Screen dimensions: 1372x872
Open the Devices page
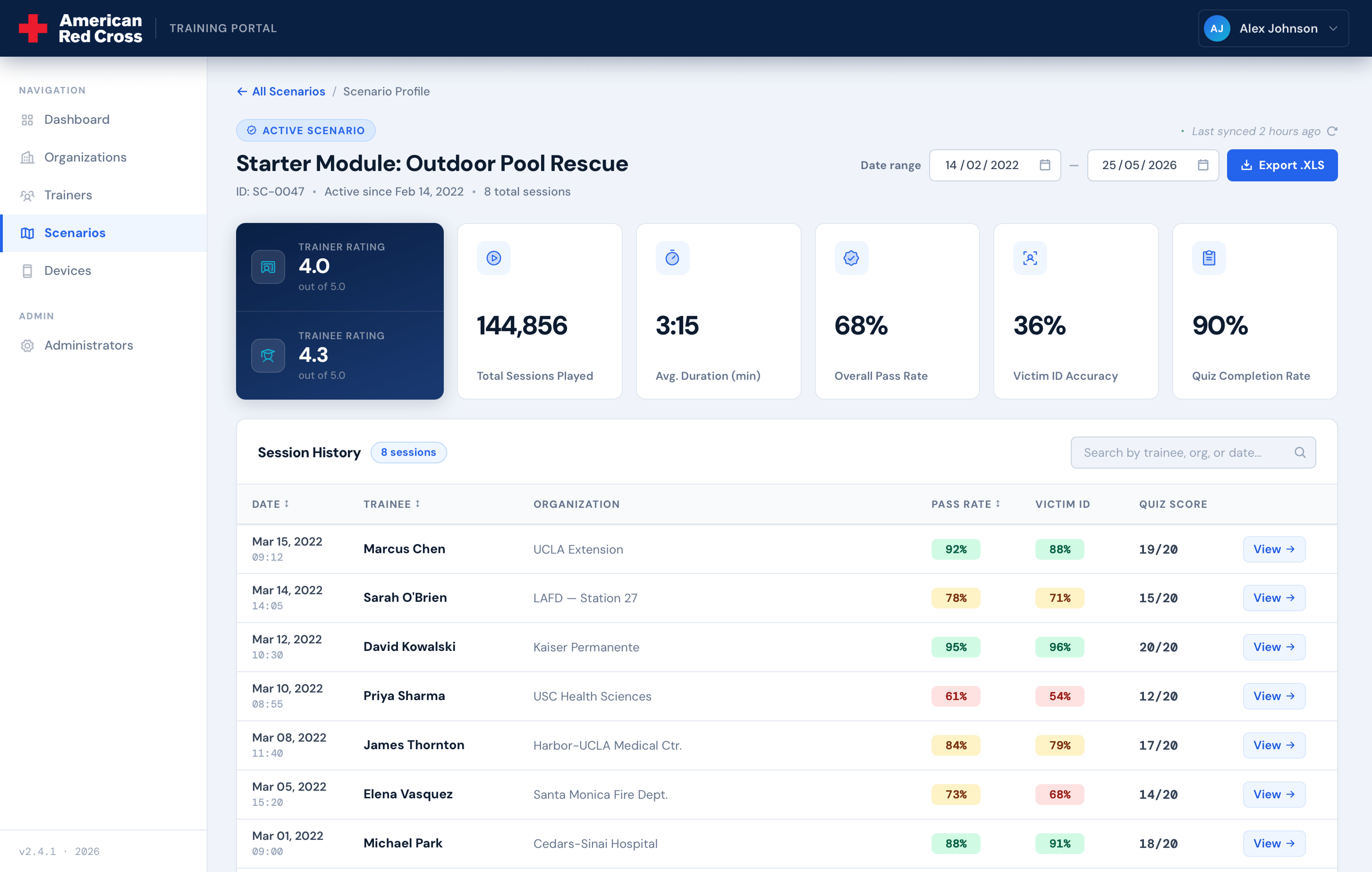[x=103, y=271]
